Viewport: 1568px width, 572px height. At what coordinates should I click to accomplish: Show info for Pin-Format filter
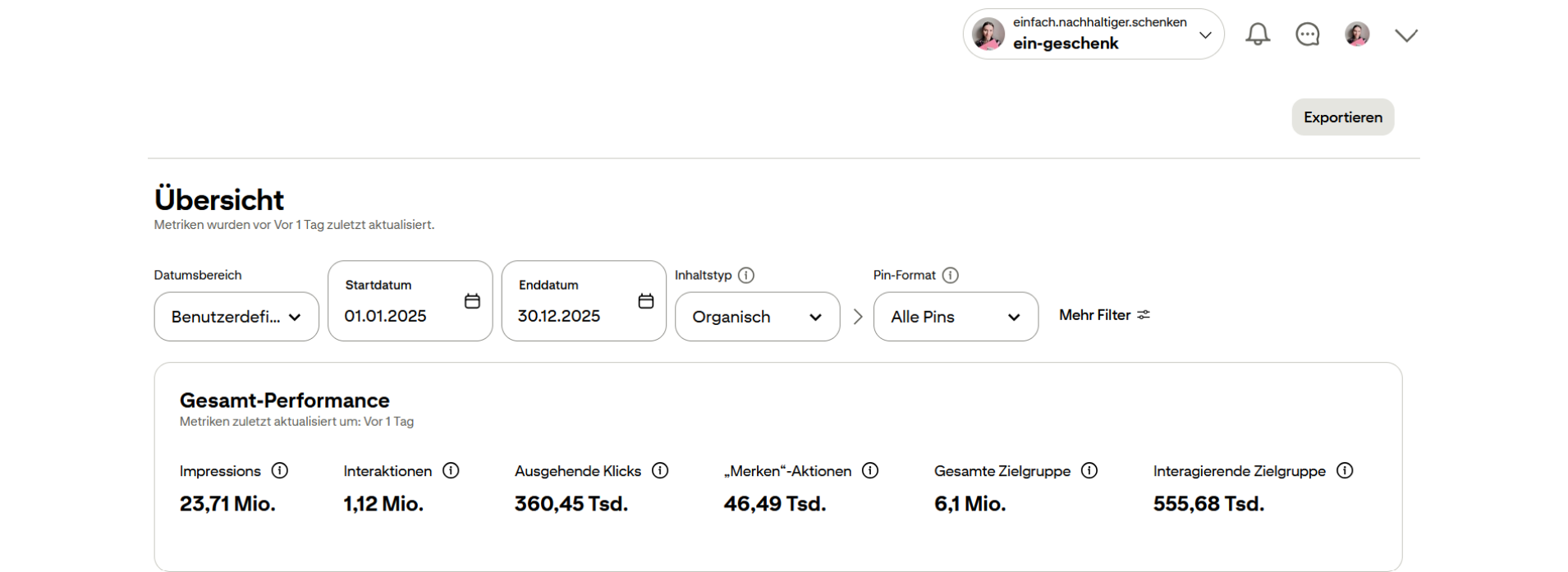(950, 276)
